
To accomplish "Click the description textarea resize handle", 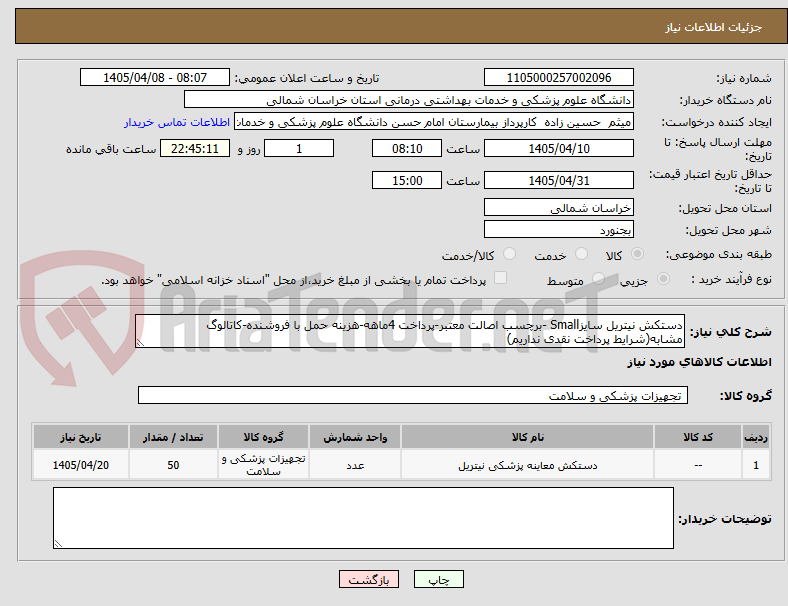I will coord(140,343).
